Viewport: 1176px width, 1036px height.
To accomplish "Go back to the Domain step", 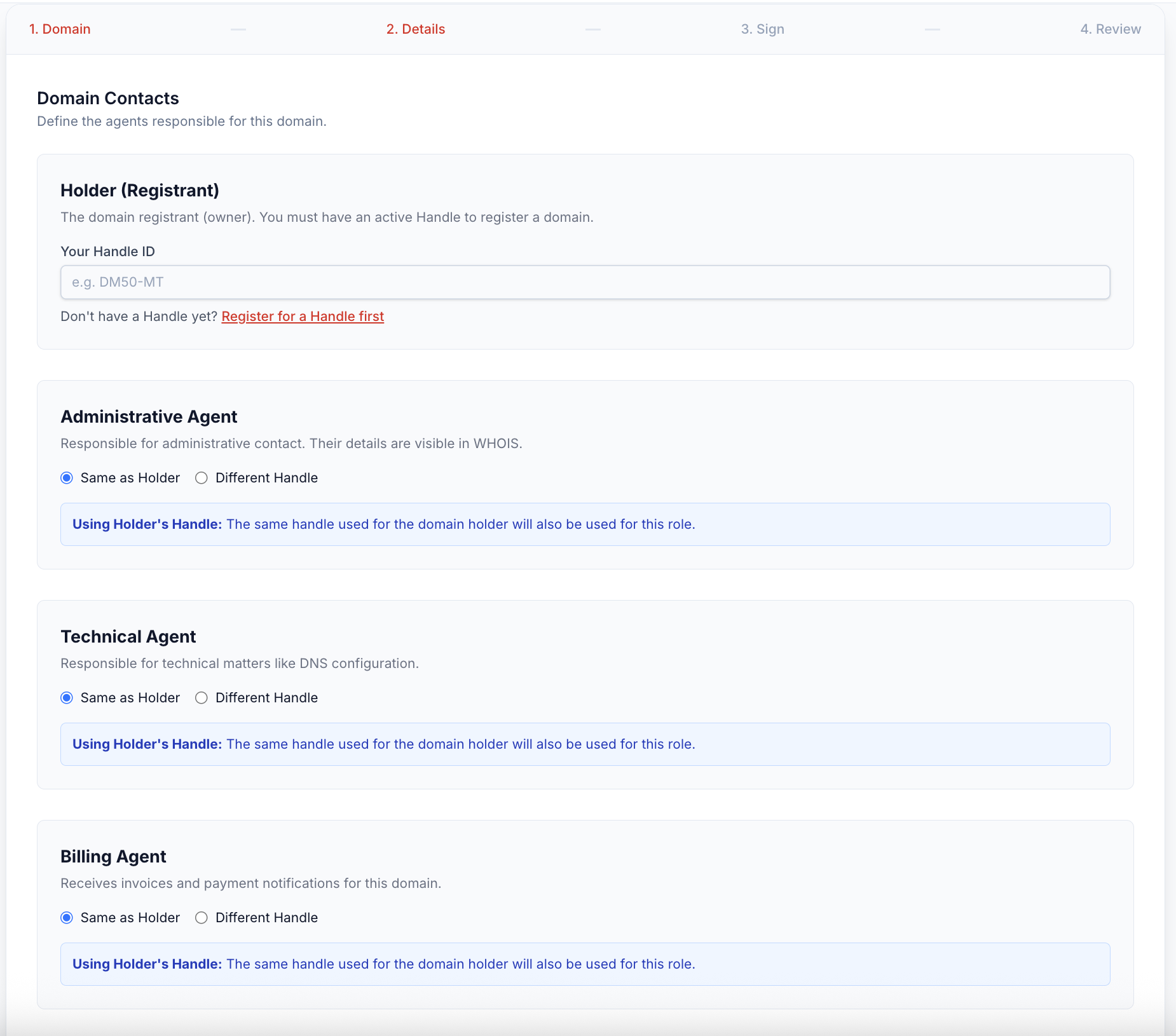I will (60, 29).
